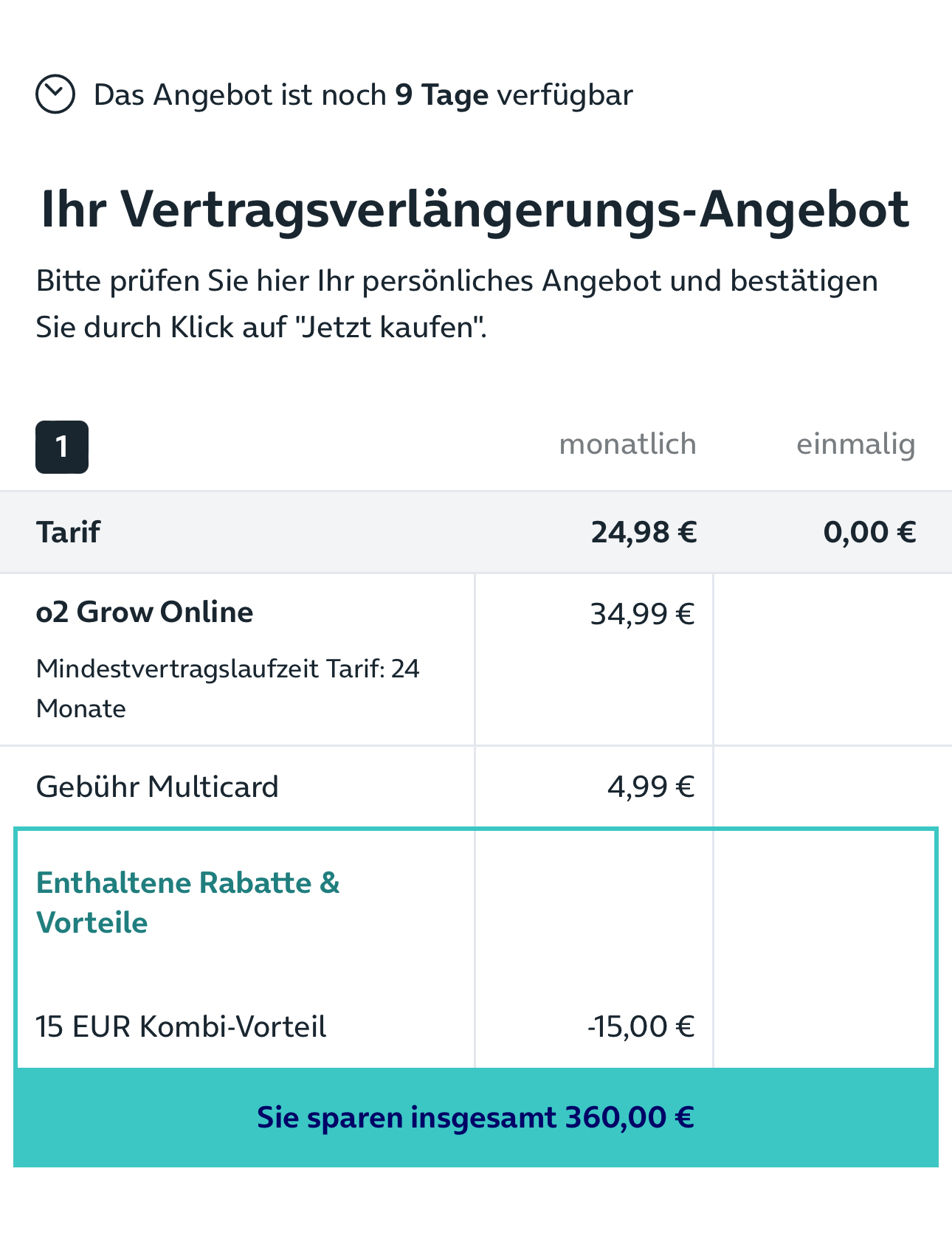Select the 'o2 Grow Online' tariff name
Image resolution: width=952 pixels, height=1236 pixels.
[145, 612]
